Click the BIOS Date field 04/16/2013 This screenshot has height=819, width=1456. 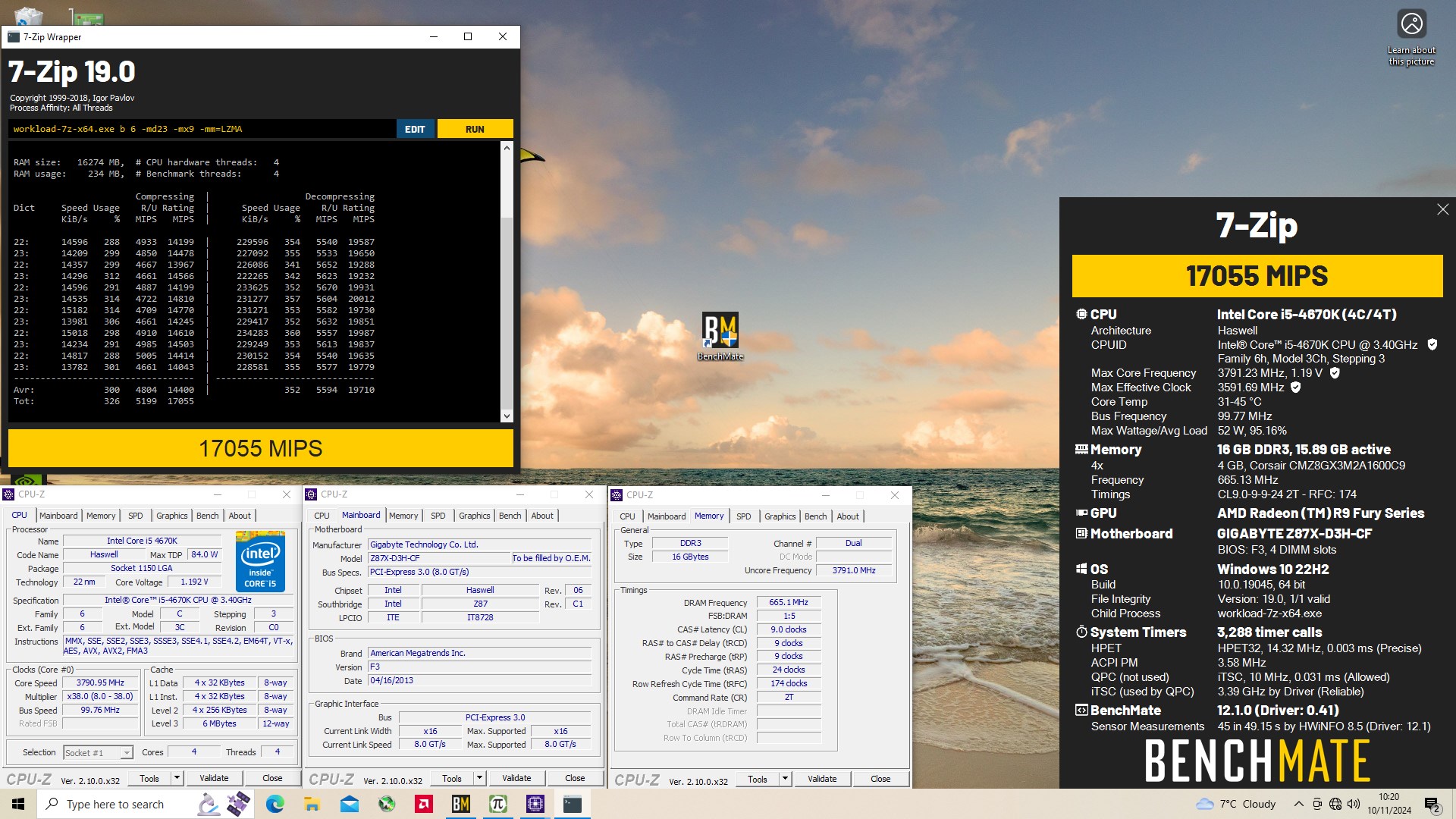pos(479,681)
